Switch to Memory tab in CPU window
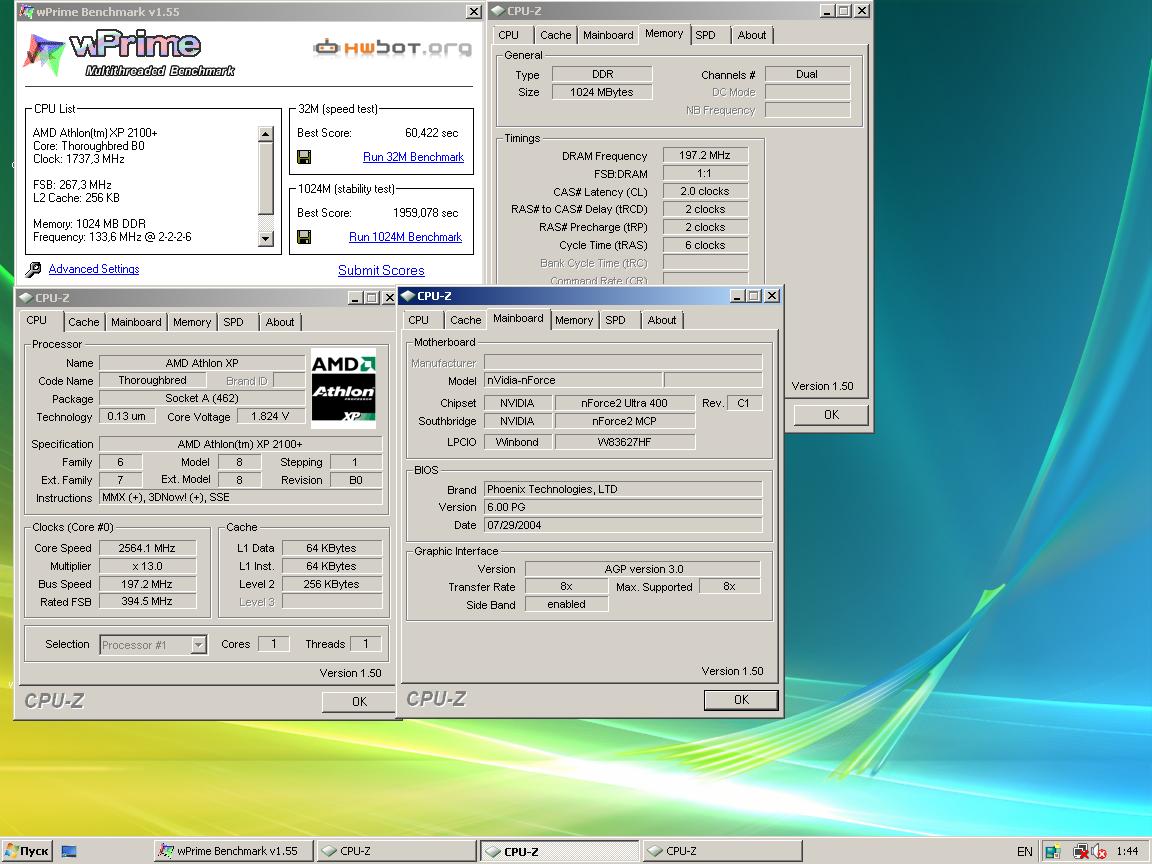Image resolution: width=1152 pixels, height=864 pixels. pyautogui.click(x=192, y=322)
